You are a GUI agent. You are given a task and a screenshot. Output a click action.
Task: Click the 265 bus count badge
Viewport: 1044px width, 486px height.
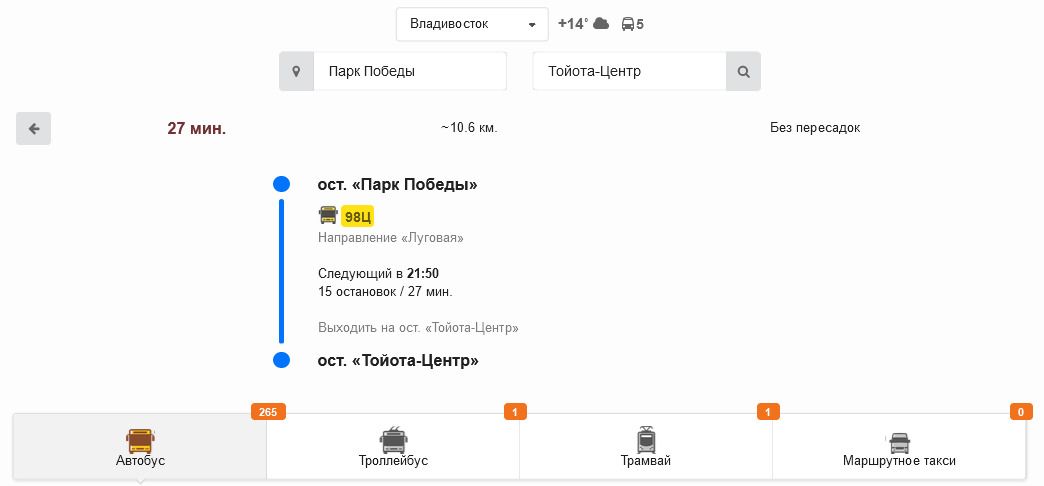point(268,412)
